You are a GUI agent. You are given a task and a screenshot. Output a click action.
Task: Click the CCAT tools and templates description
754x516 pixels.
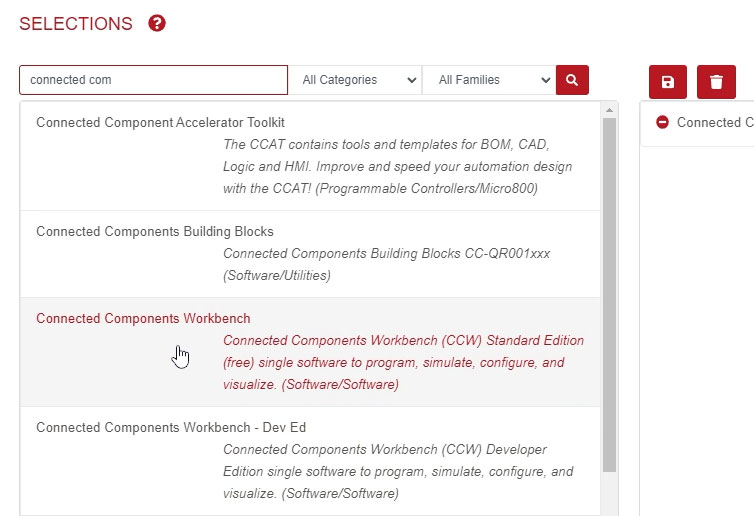[397, 166]
